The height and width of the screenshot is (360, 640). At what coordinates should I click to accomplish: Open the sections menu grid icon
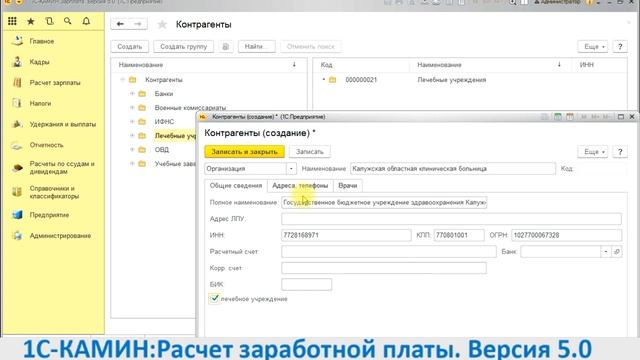tap(12, 21)
